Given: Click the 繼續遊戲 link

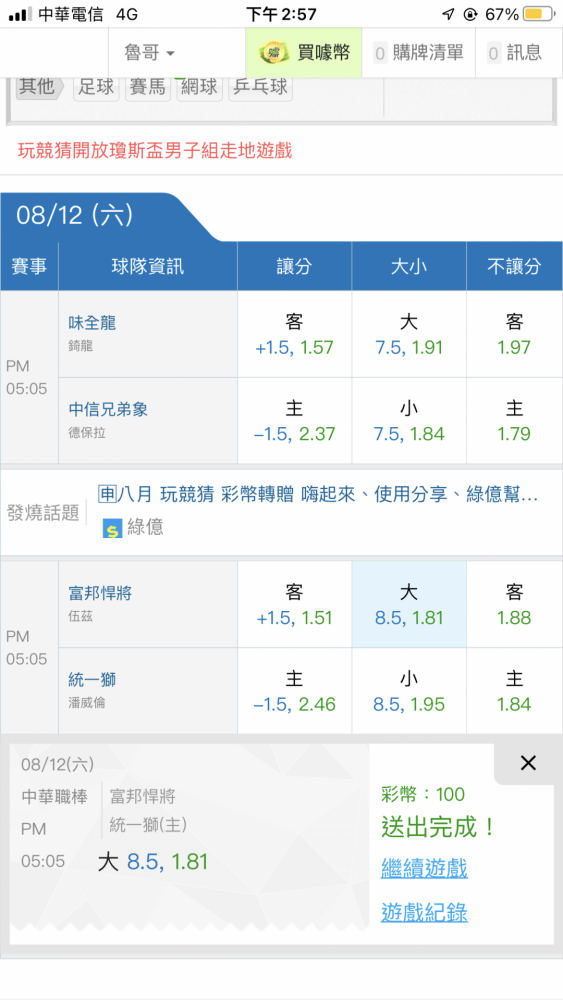Looking at the screenshot, I should coord(424,868).
